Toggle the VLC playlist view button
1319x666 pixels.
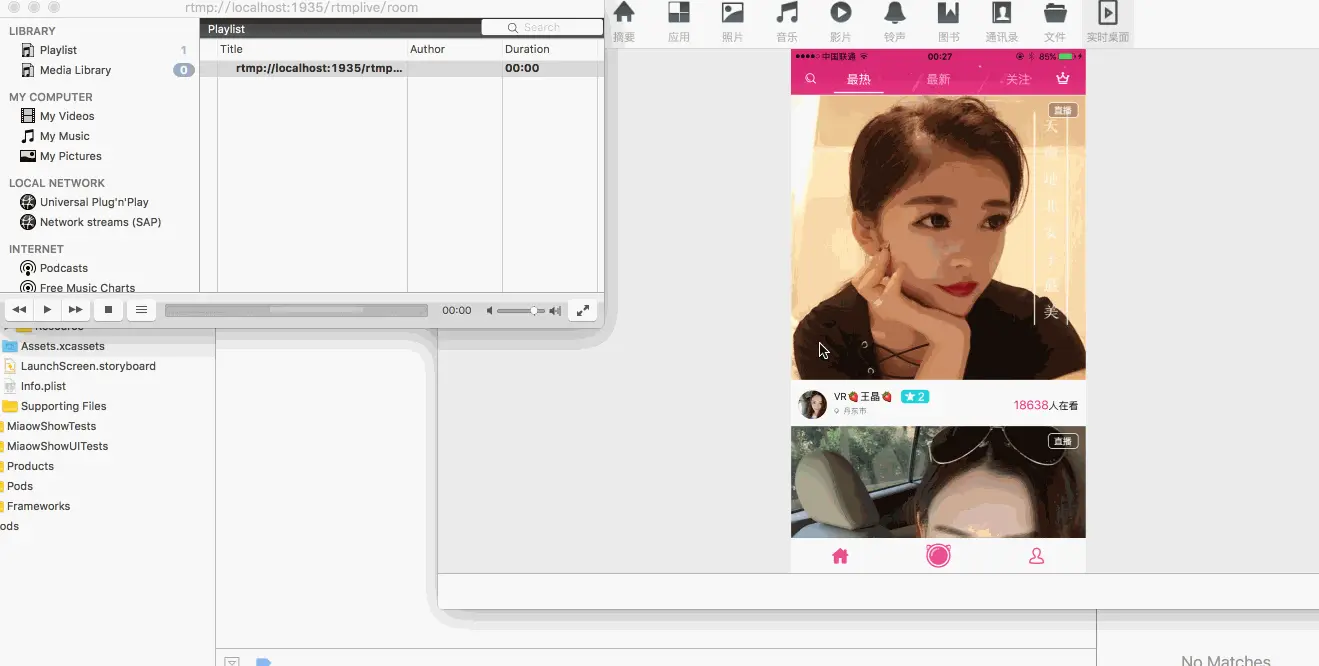click(141, 310)
